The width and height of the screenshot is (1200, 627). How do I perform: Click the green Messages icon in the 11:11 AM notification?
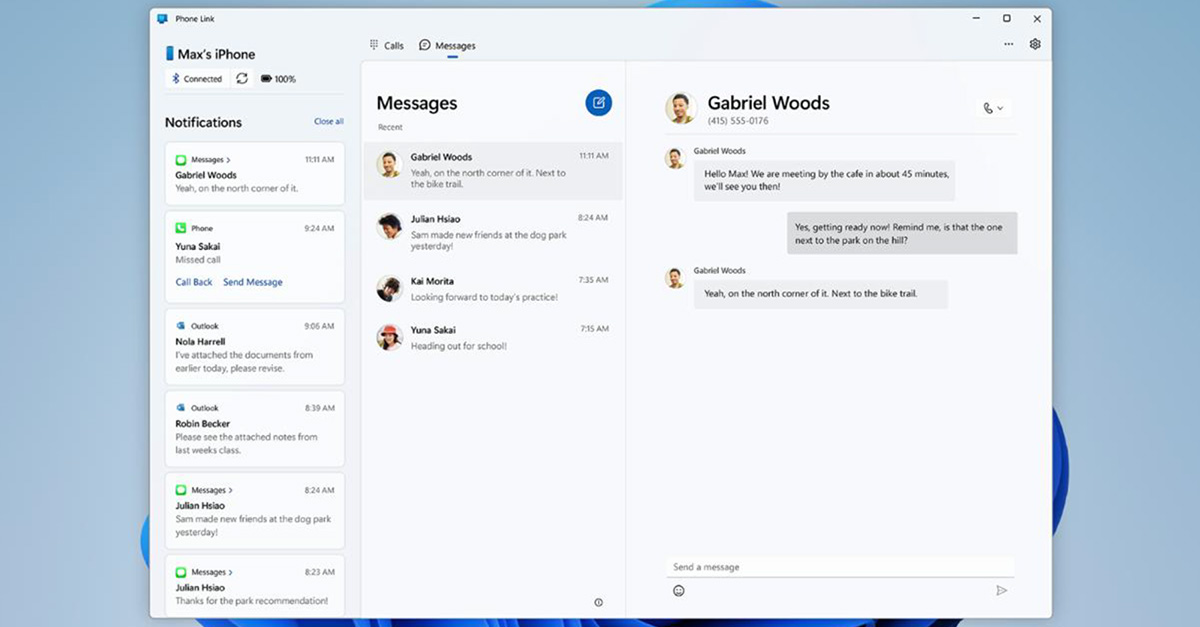click(181, 160)
